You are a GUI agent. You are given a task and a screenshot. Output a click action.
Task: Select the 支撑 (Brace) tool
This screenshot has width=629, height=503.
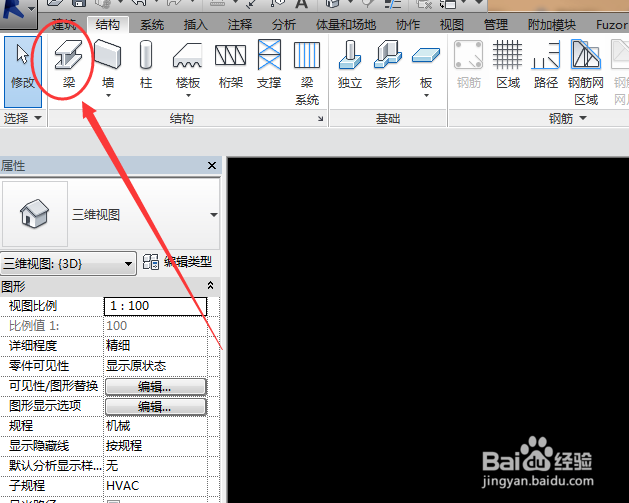pyautogui.click(x=269, y=64)
